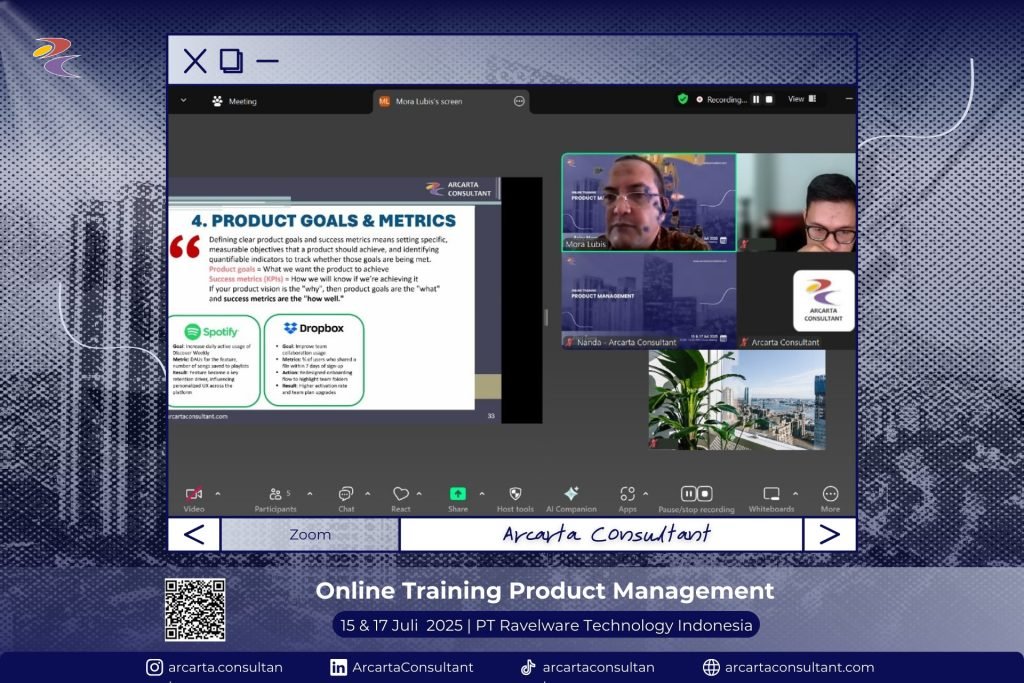Click the More options ellipsis button
Screen dimensions: 1024x683
(830, 494)
